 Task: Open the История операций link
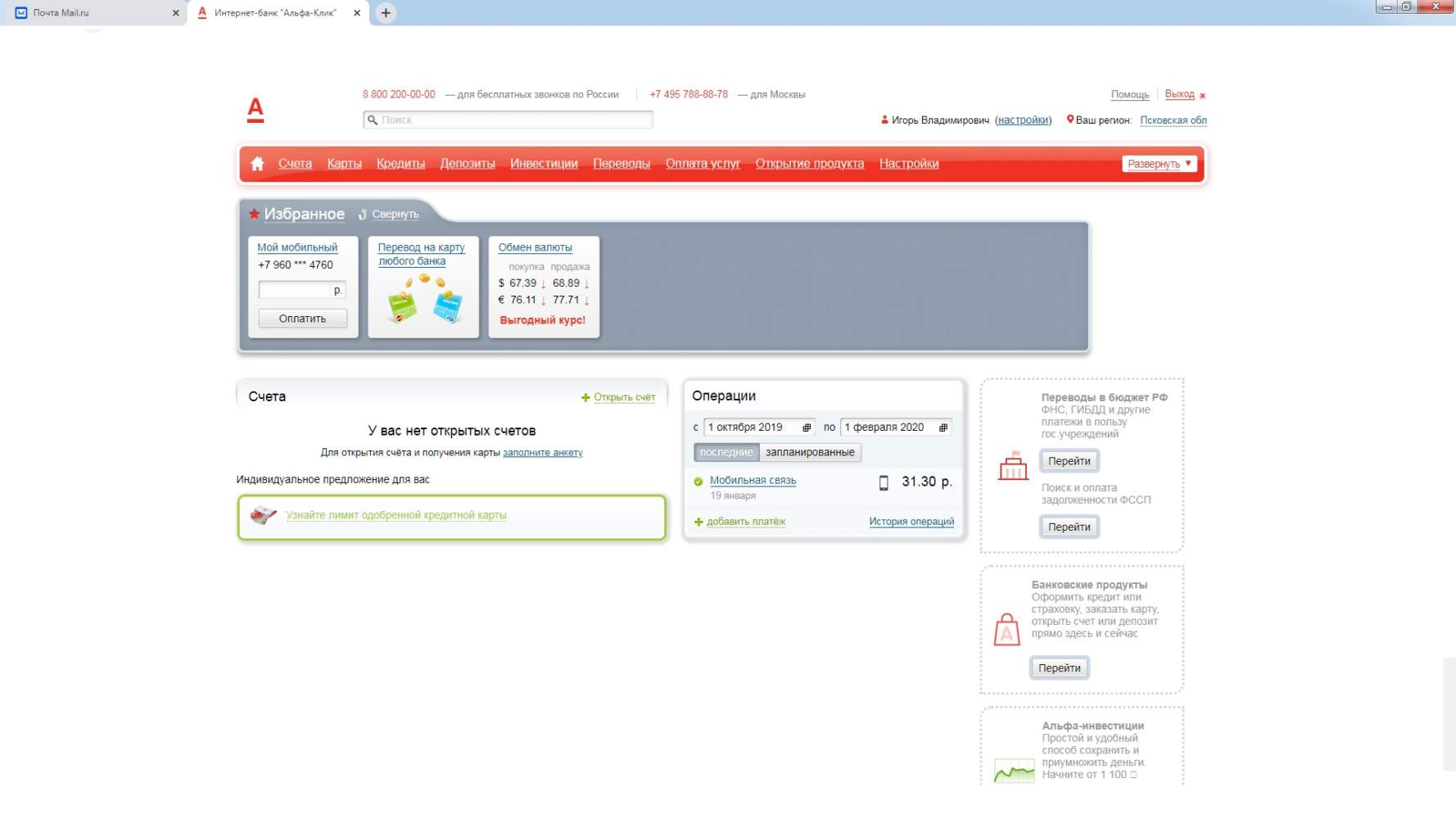coord(911,522)
